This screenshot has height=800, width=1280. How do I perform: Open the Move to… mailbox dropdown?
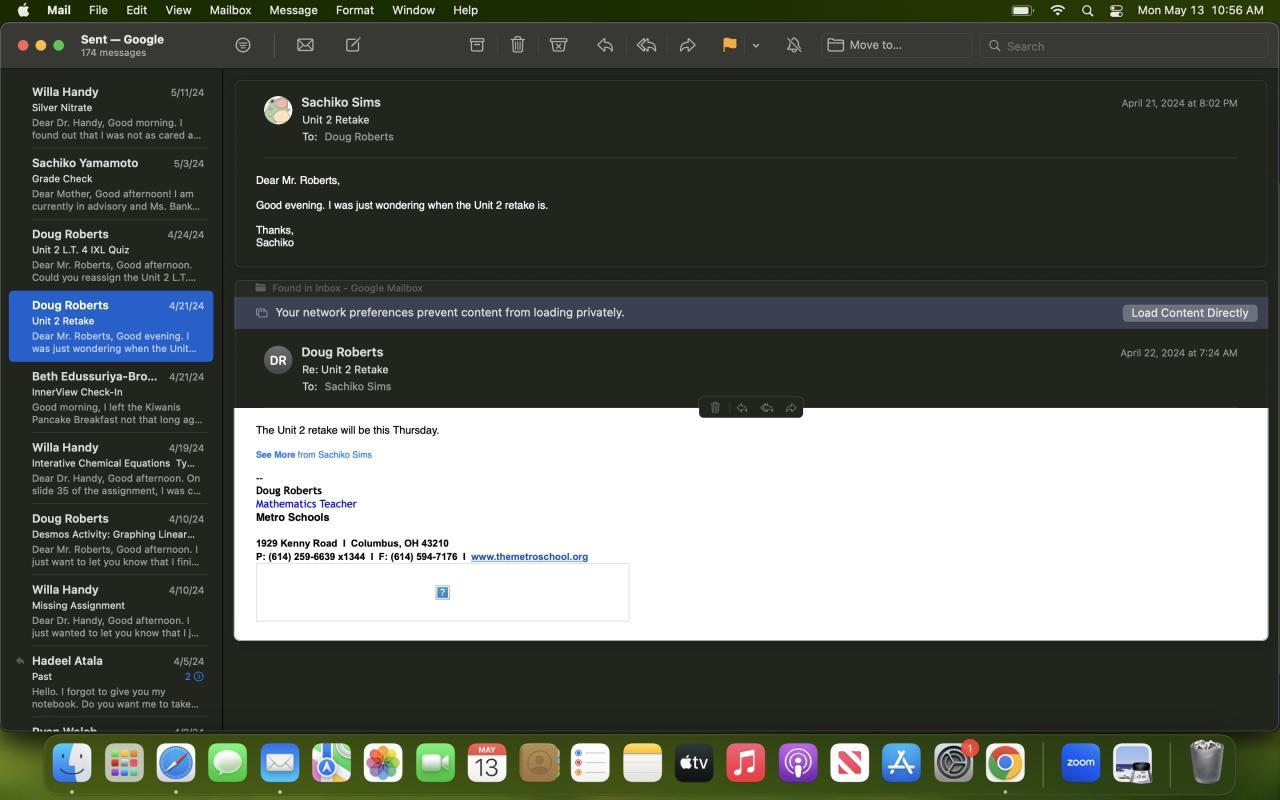point(897,45)
